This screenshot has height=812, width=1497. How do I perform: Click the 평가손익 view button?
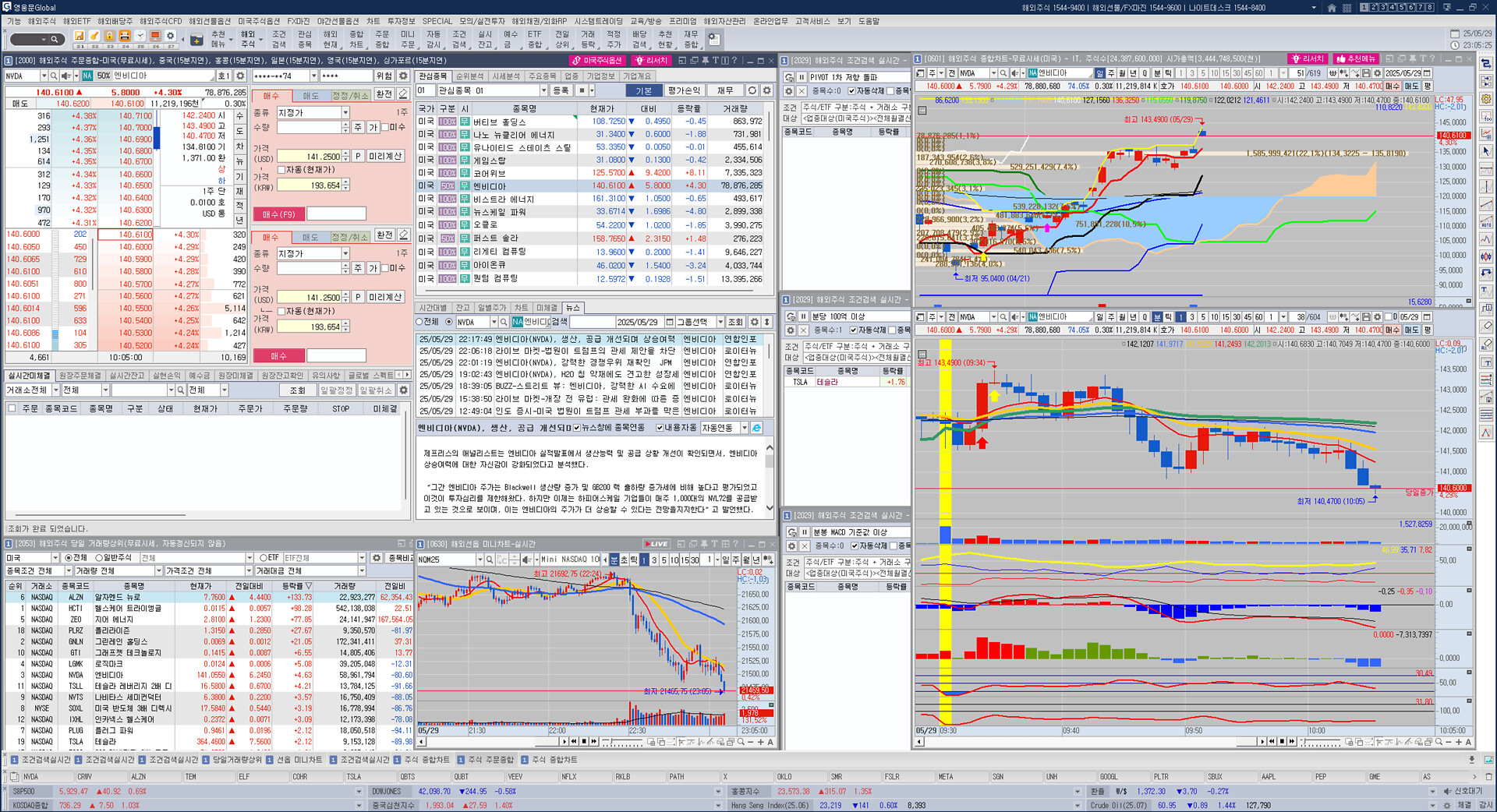pyautogui.click(x=685, y=90)
